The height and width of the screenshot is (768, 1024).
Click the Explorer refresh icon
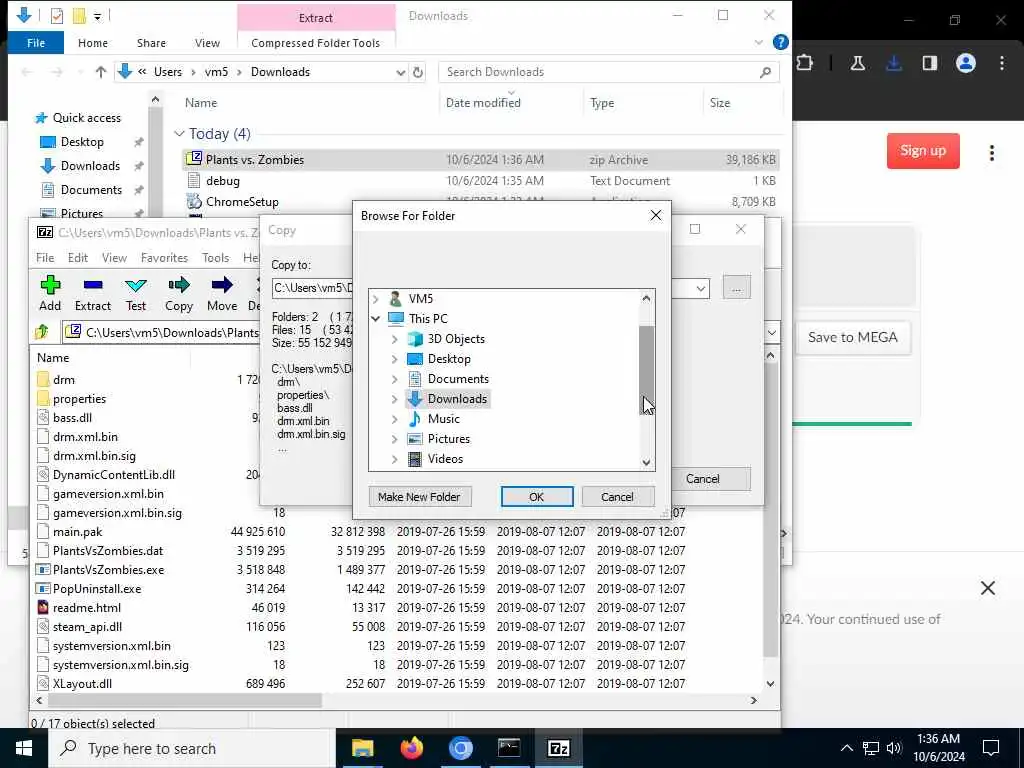[418, 72]
